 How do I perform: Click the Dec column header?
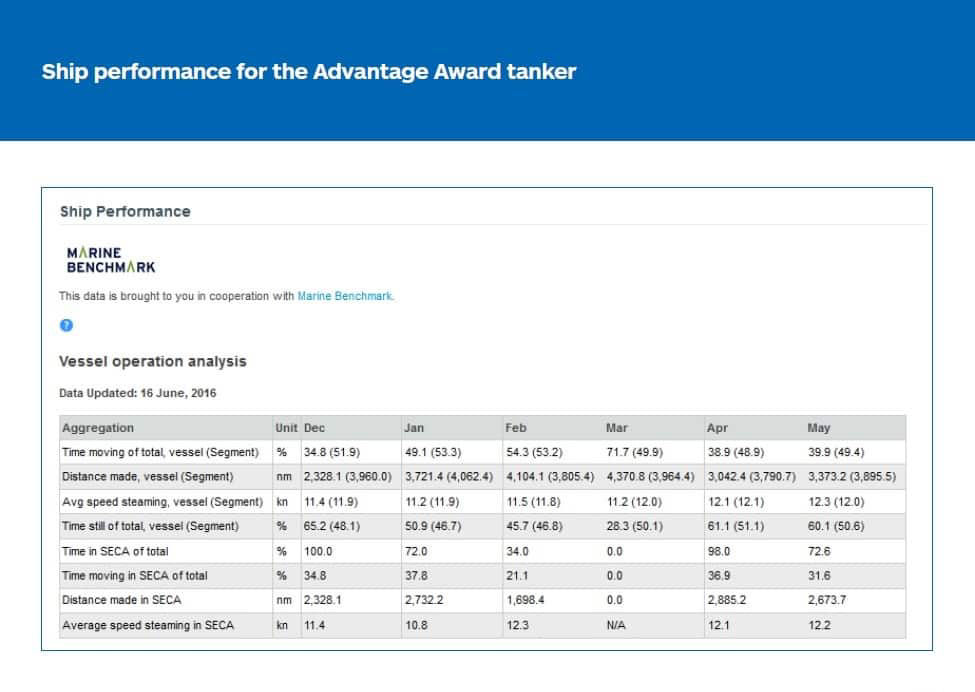pos(315,428)
